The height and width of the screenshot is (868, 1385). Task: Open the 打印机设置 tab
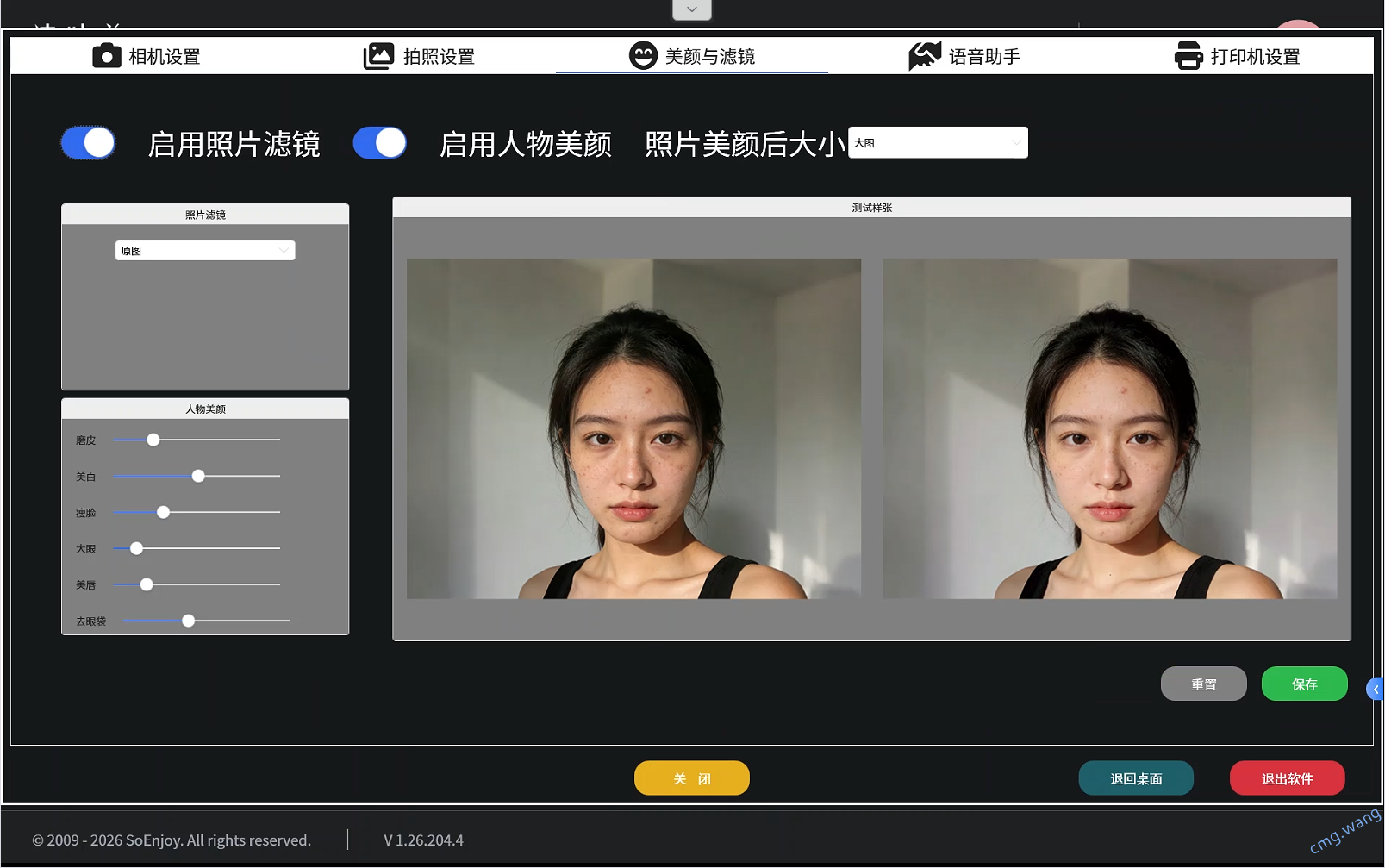(1254, 57)
